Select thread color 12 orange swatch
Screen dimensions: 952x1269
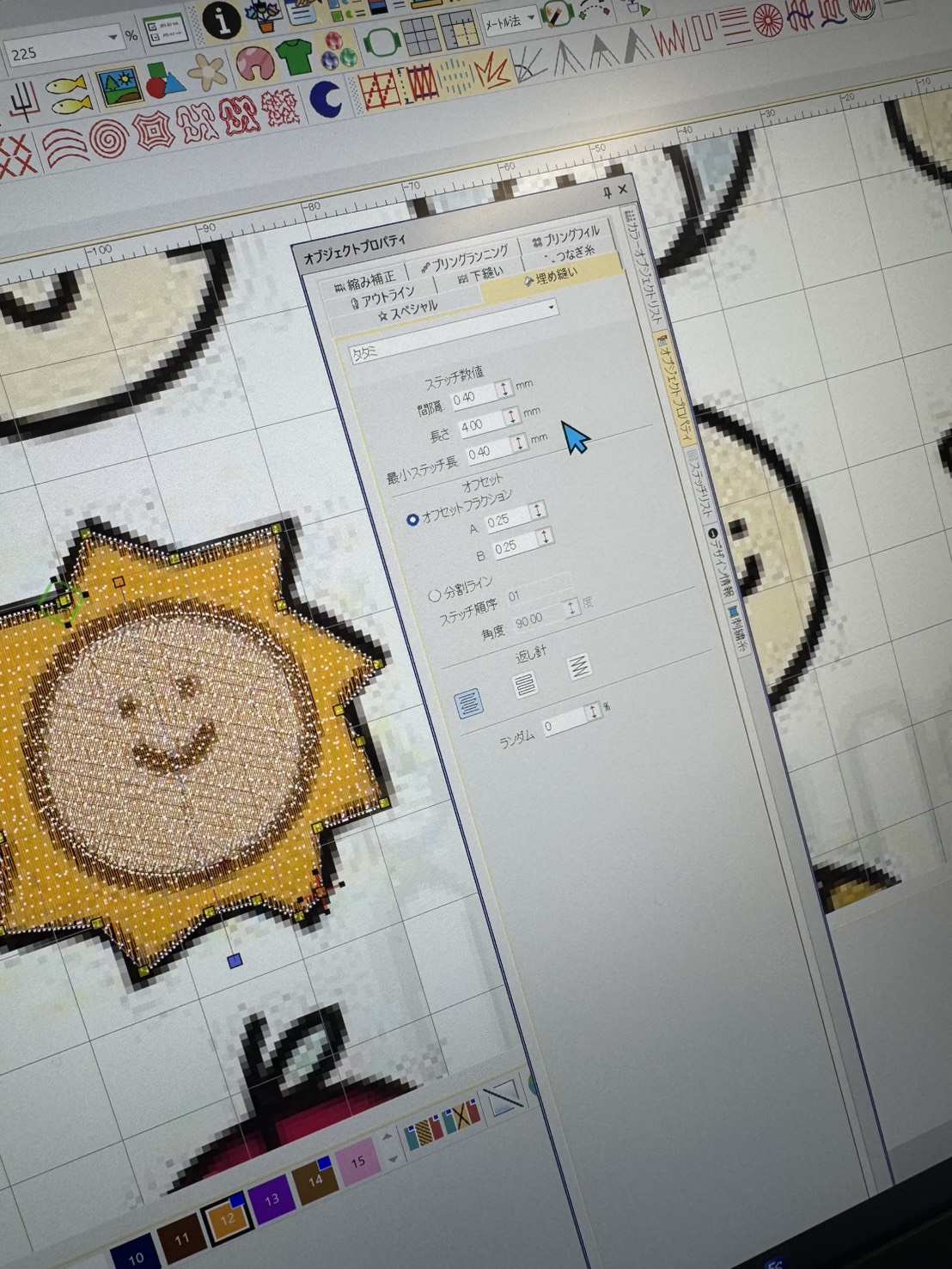click(227, 1218)
